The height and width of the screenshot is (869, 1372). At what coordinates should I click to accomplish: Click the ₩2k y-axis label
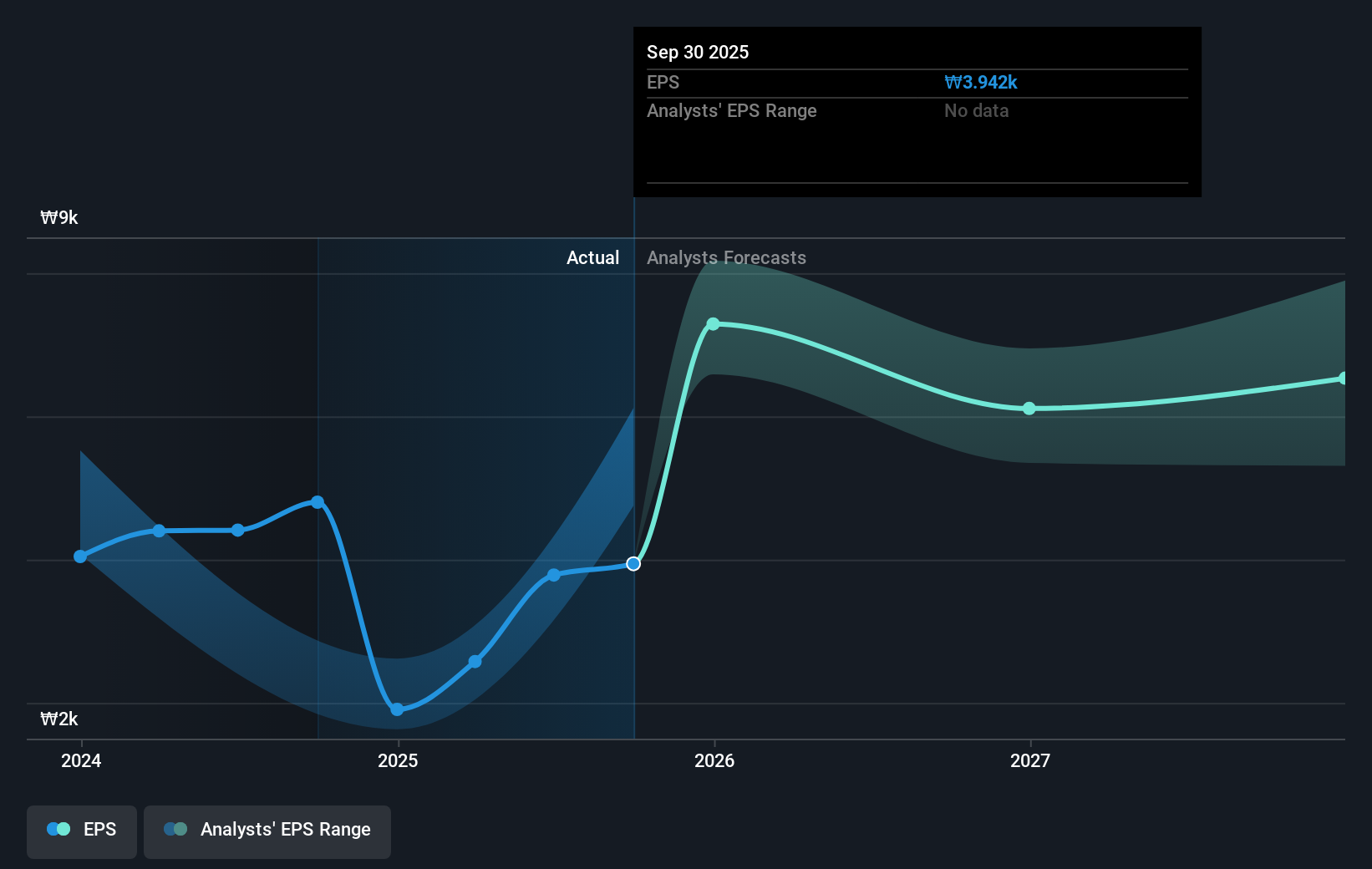point(59,719)
